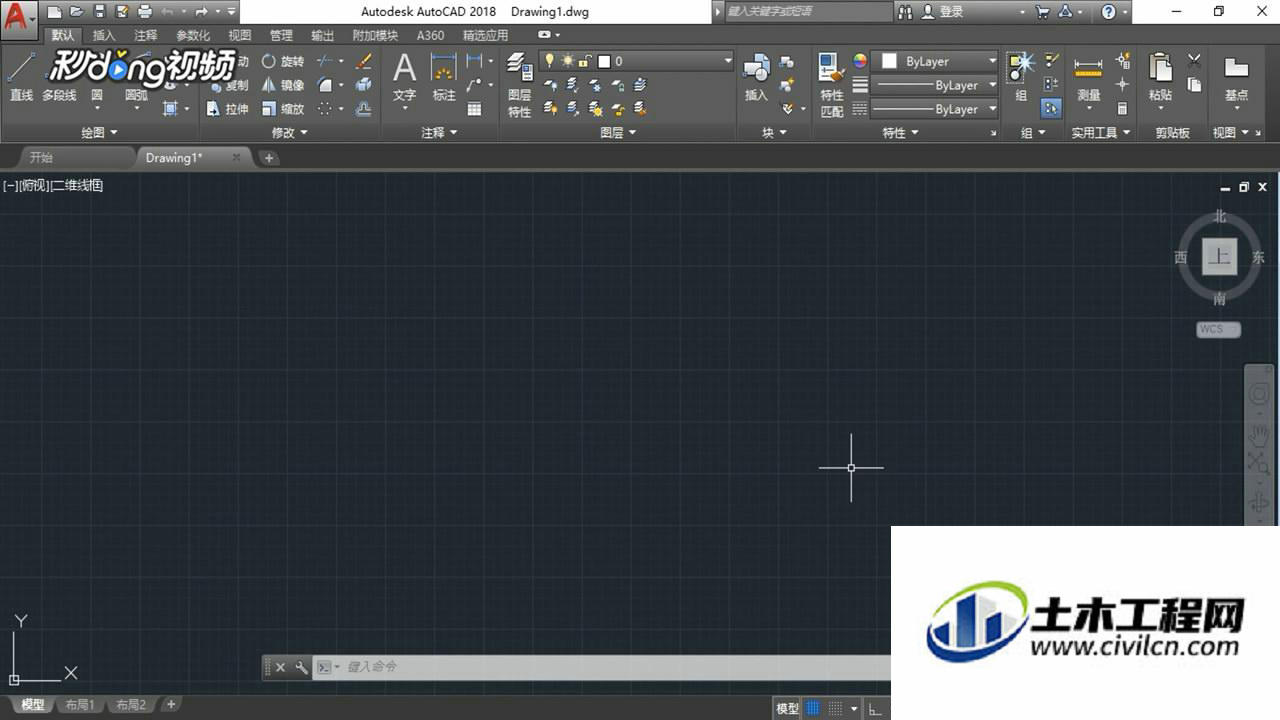
Task: Switch to the 参数化 ribbon tab
Action: point(193,35)
